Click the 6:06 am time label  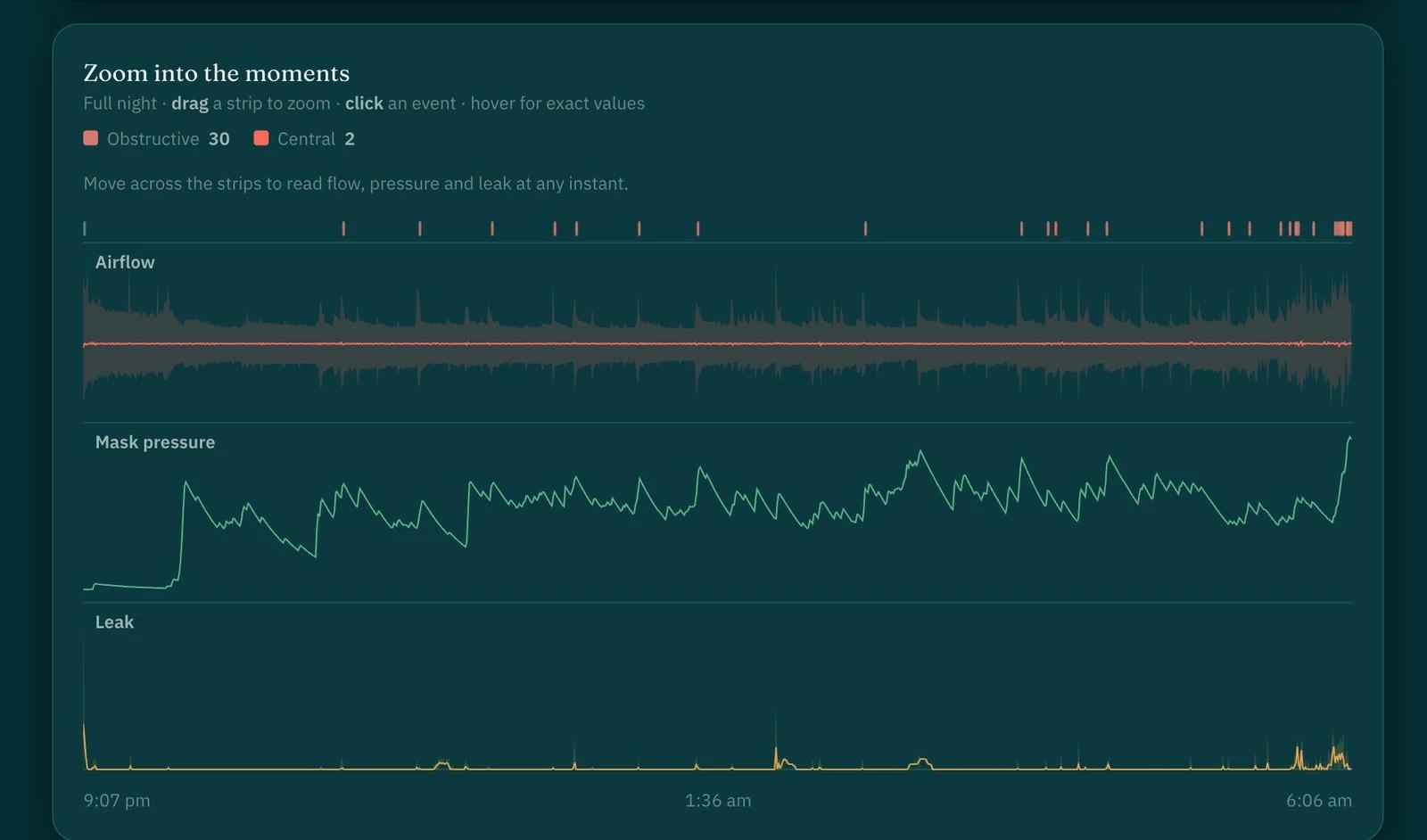point(1319,801)
